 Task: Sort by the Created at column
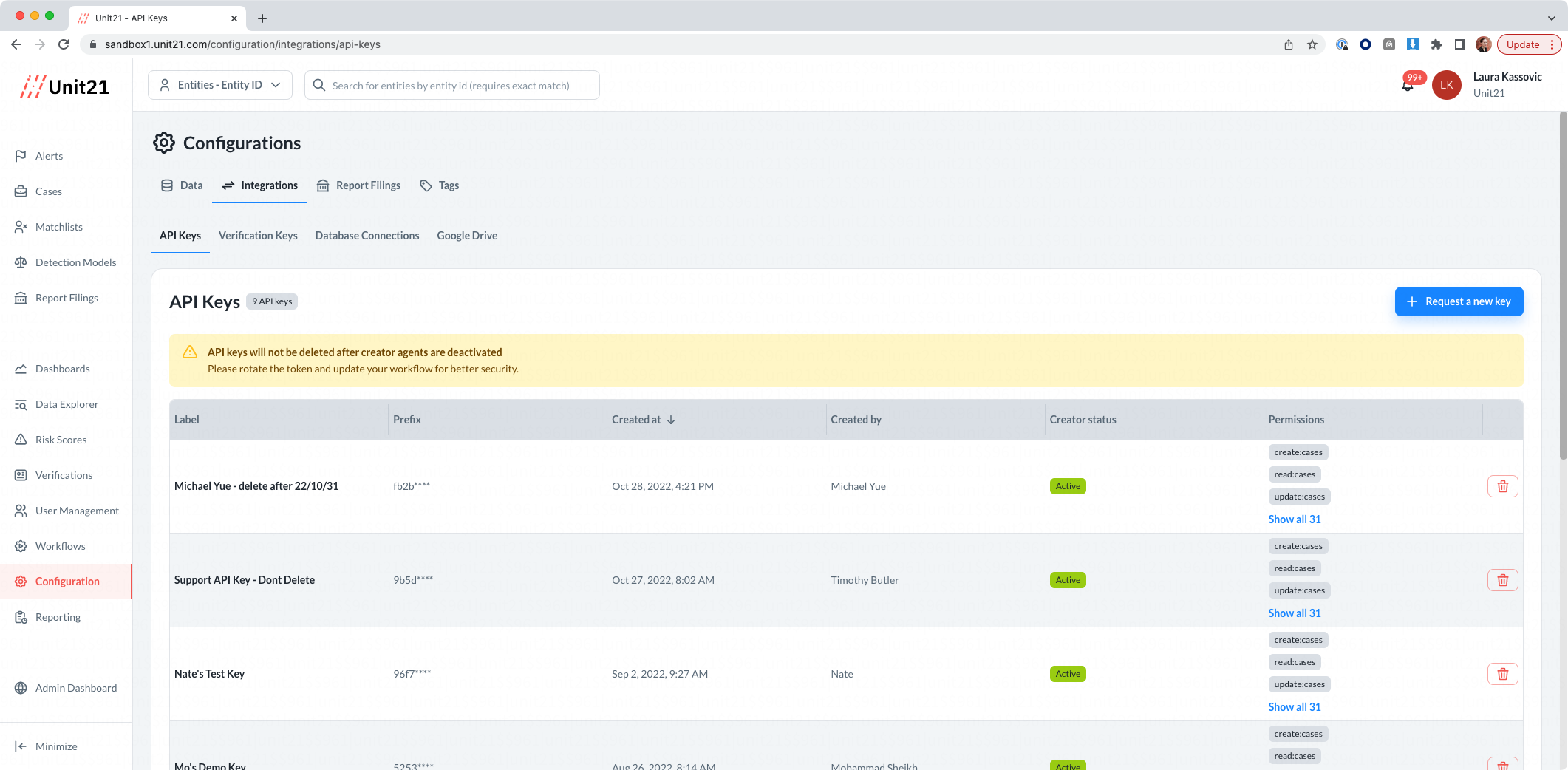click(643, 420)
